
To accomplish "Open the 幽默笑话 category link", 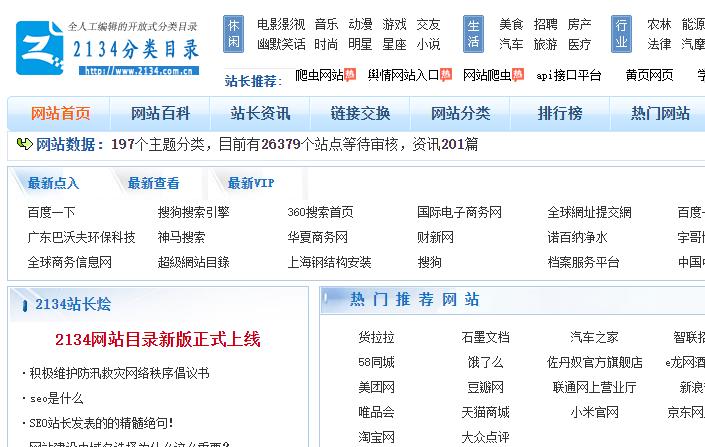I will point(281,44).
